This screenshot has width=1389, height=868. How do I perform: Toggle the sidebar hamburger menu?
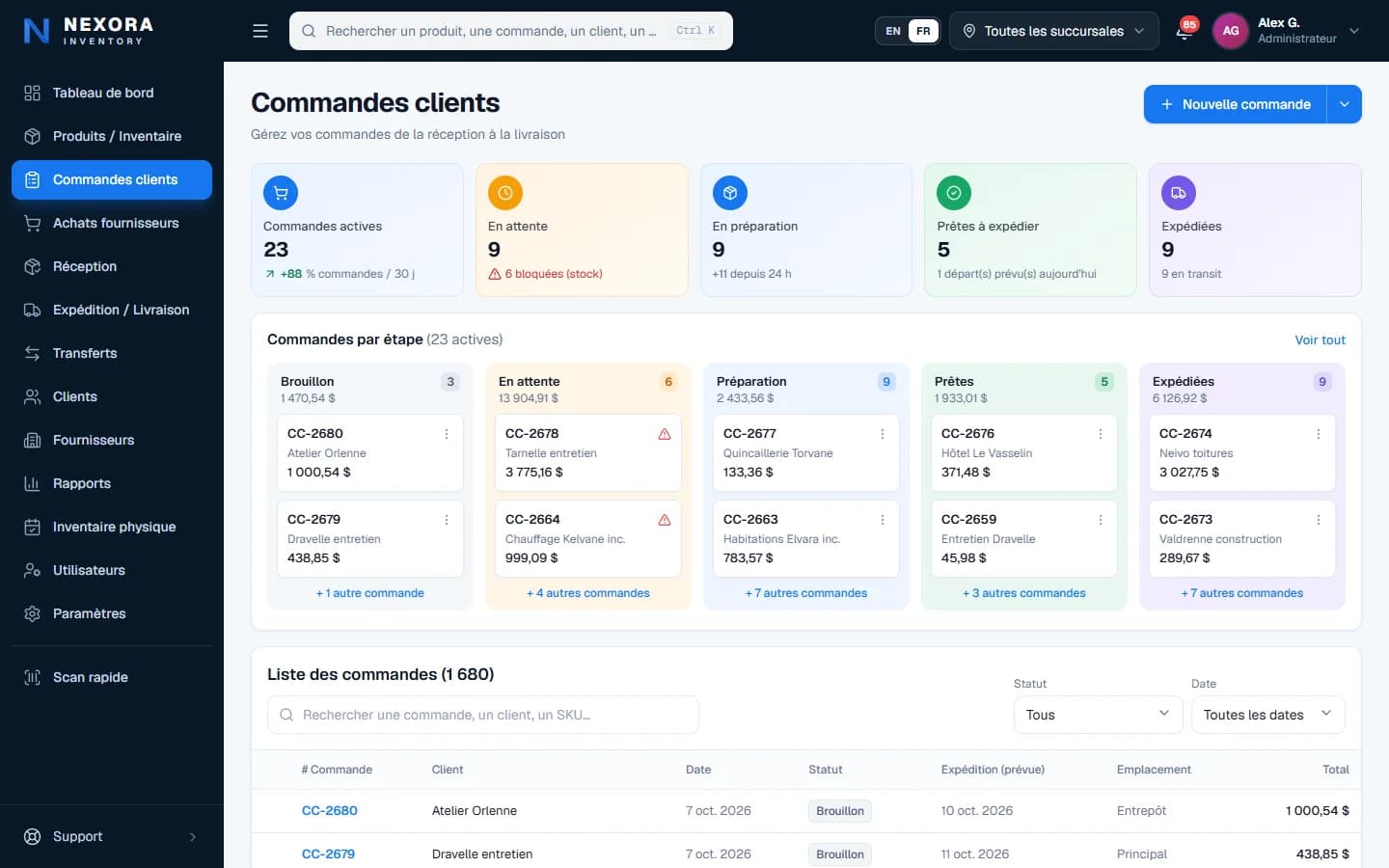[x=260, y=31]
